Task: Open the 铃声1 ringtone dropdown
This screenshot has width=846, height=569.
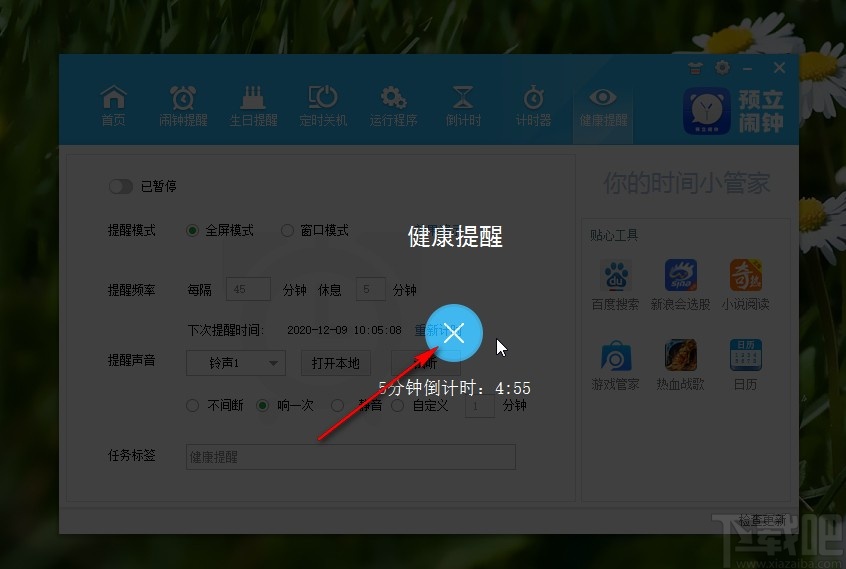Action: [x=236, y=363]
